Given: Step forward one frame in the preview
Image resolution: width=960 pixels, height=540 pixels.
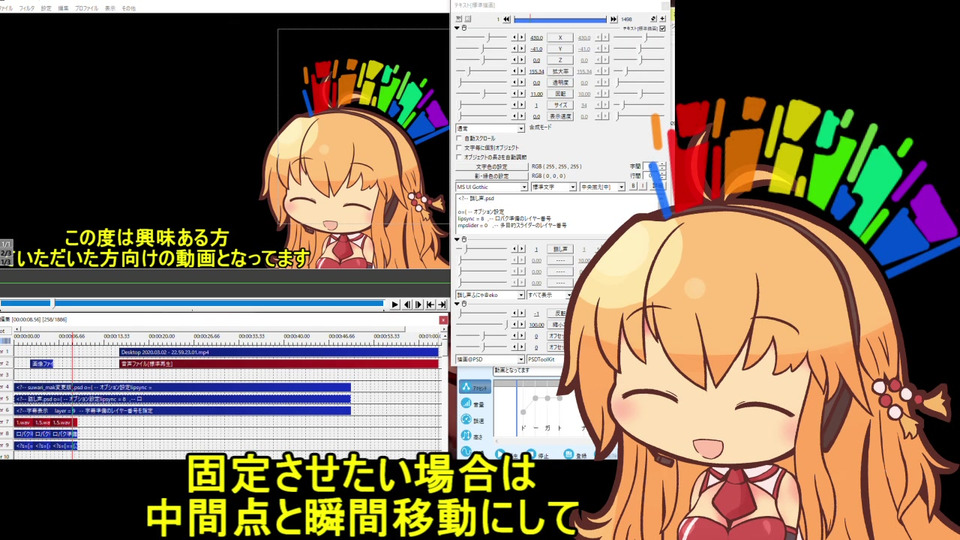Looking at the screenshot, I should click(419, 304).
